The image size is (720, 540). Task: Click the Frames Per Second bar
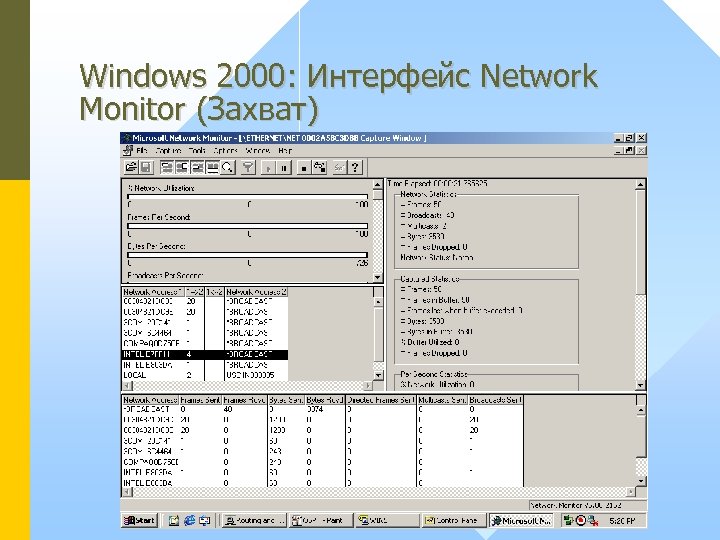coord(248,226)
